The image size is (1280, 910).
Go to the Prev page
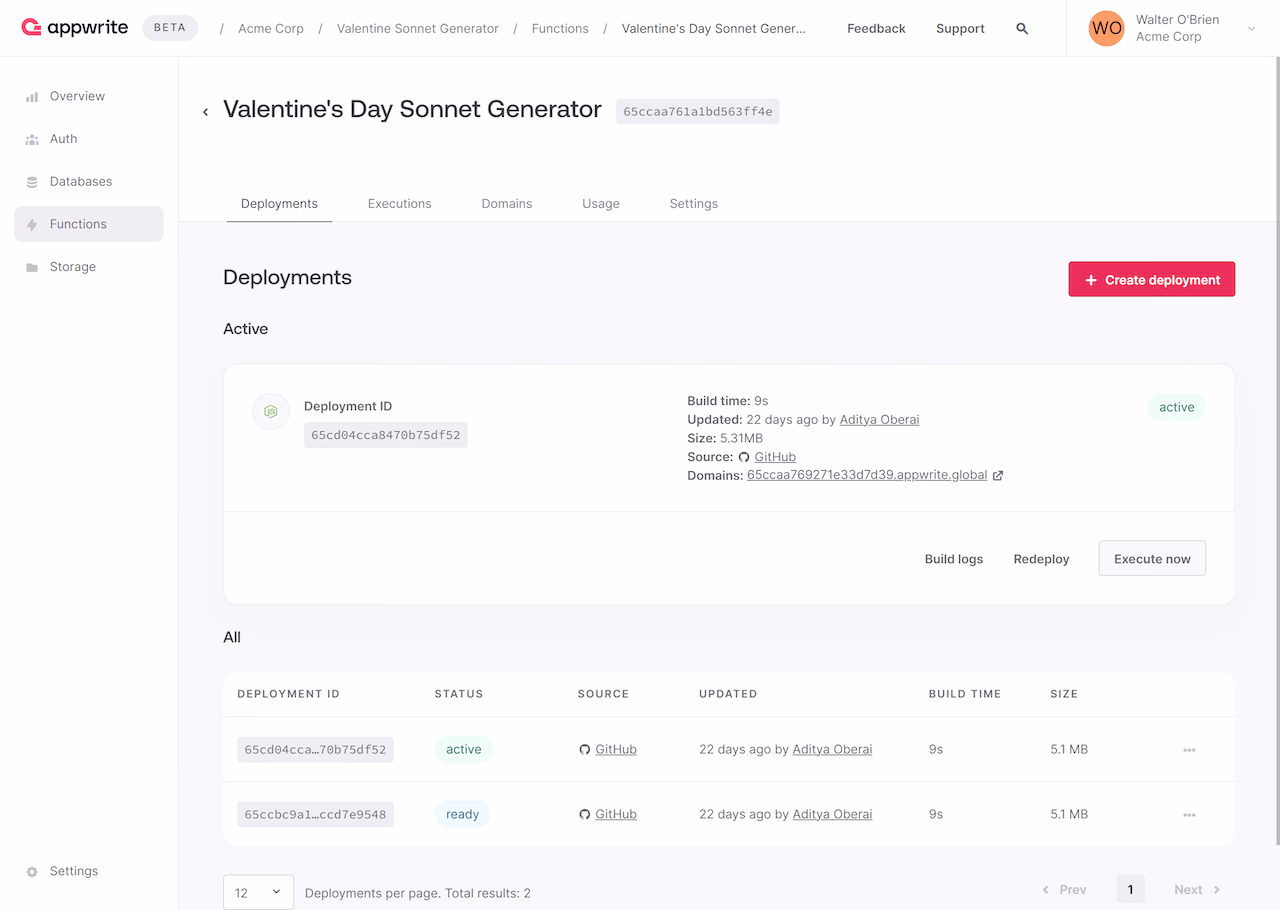1064,890
